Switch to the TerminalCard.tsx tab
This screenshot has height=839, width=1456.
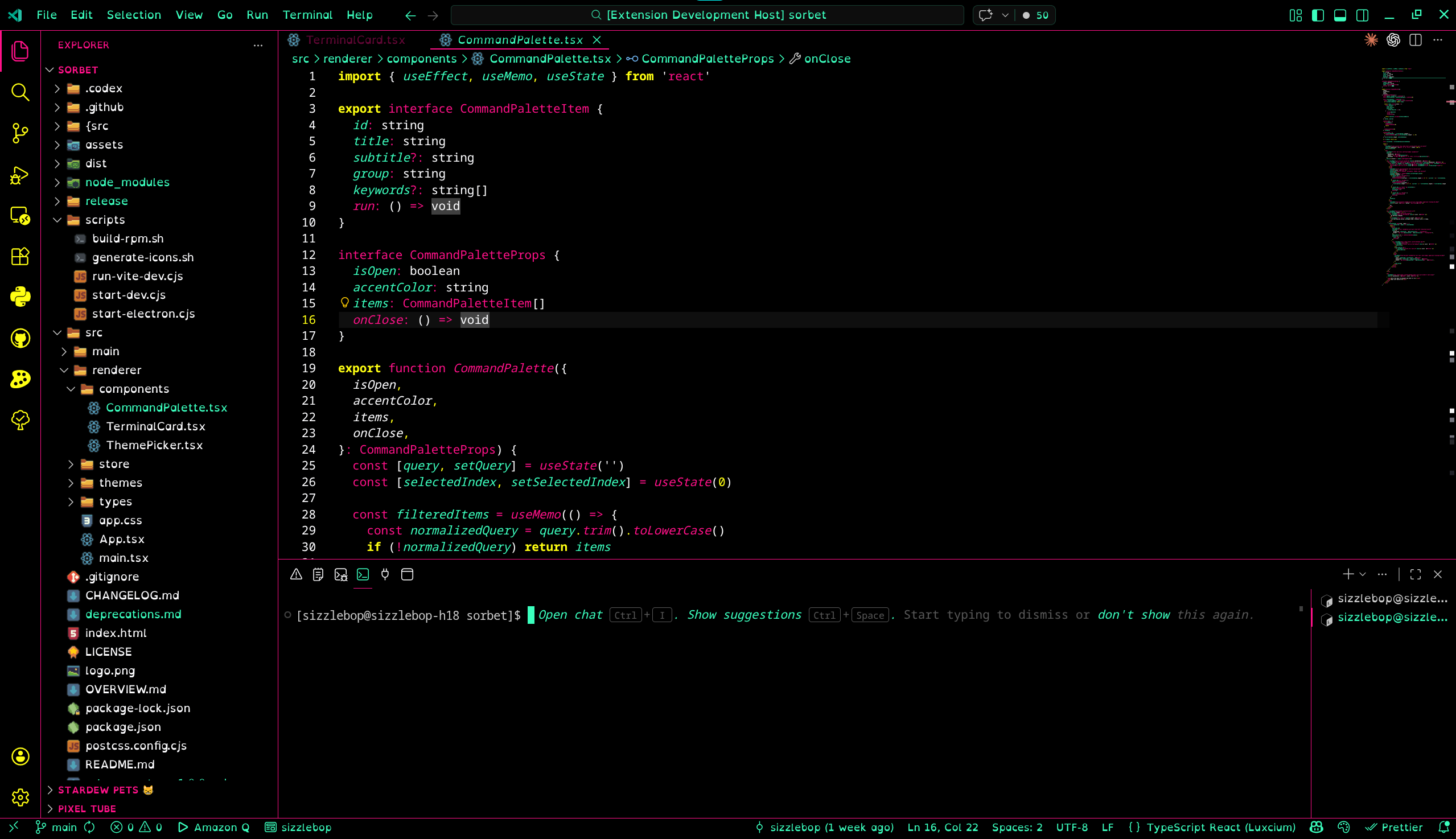tap(355, 40)
